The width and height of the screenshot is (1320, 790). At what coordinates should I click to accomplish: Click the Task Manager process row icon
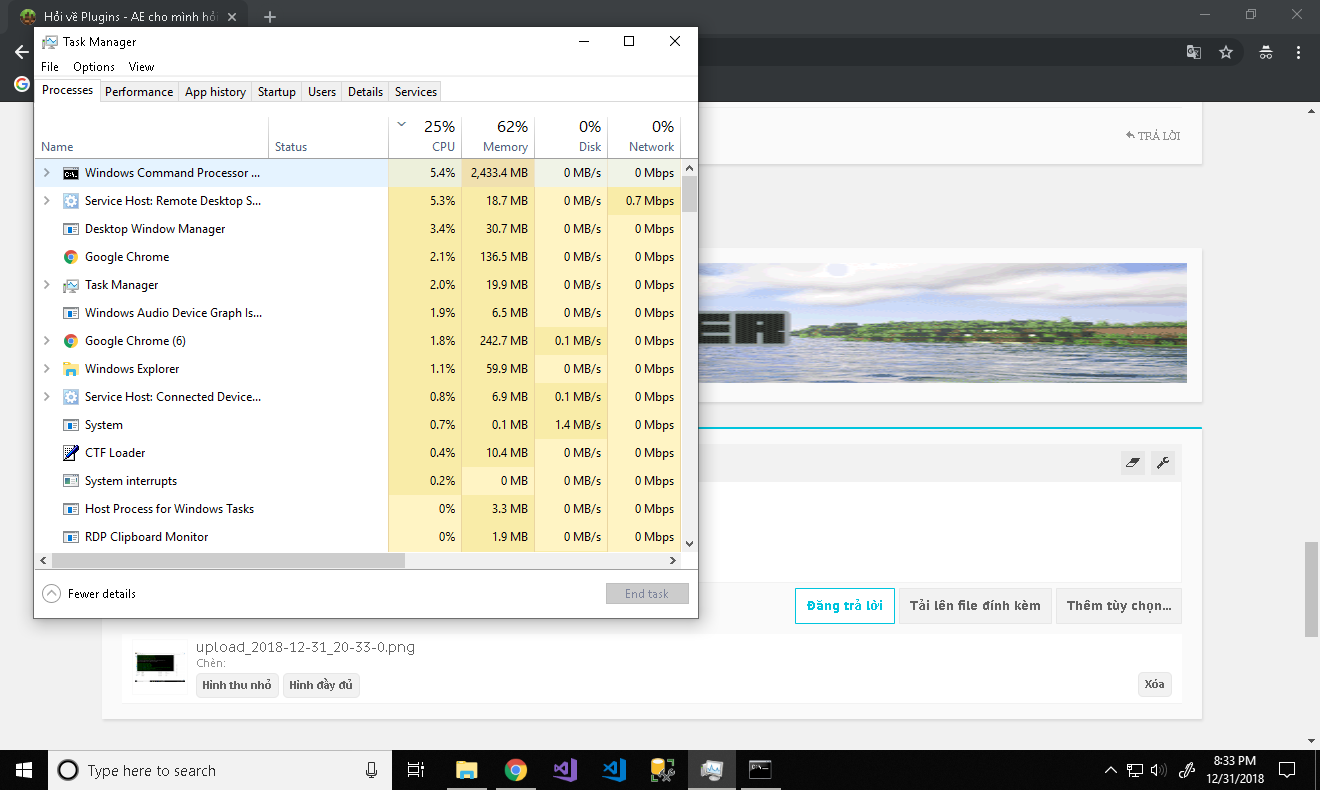pyautogui.click(x=71, y=285)
